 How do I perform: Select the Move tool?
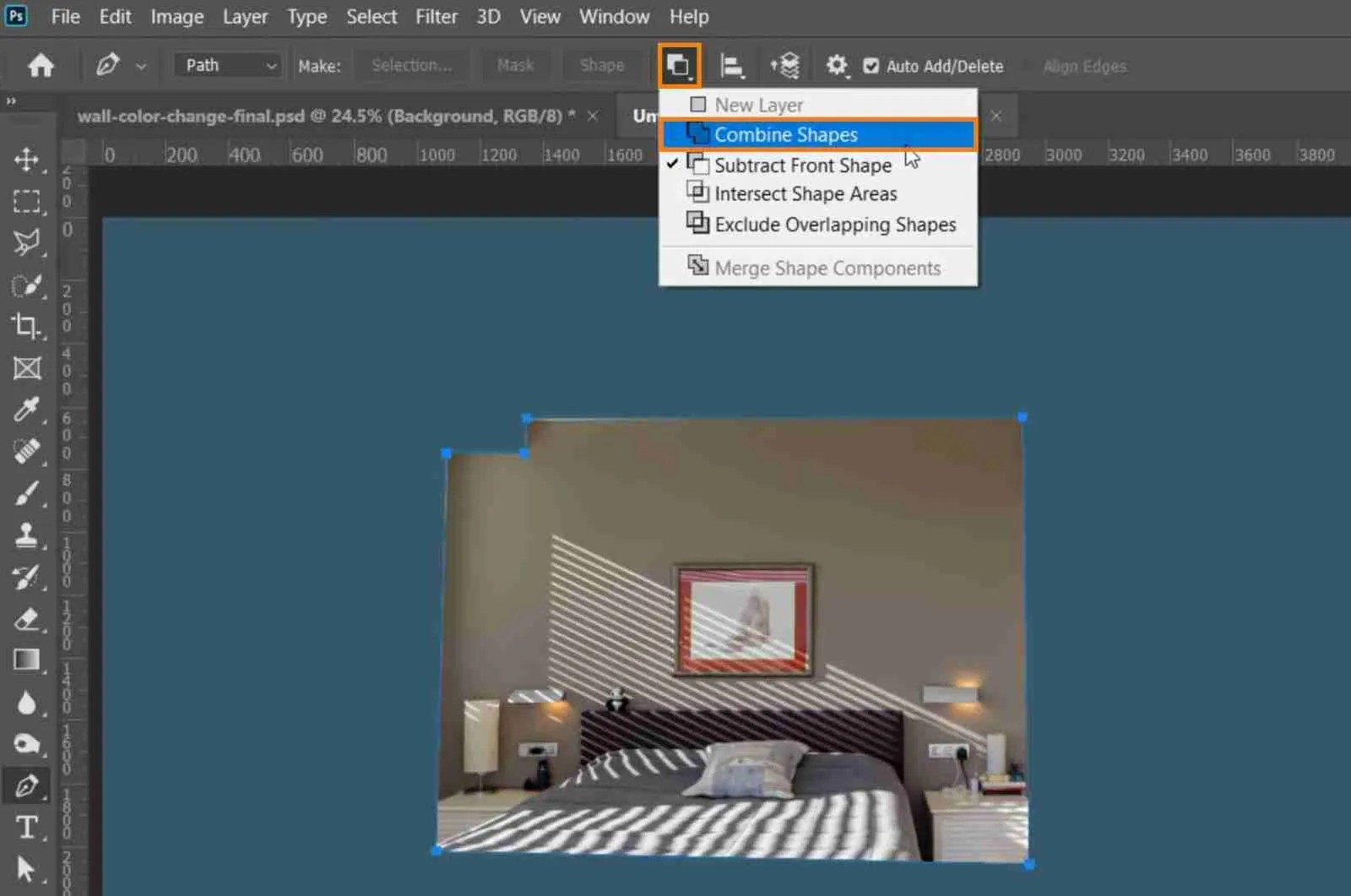point(28,160)
